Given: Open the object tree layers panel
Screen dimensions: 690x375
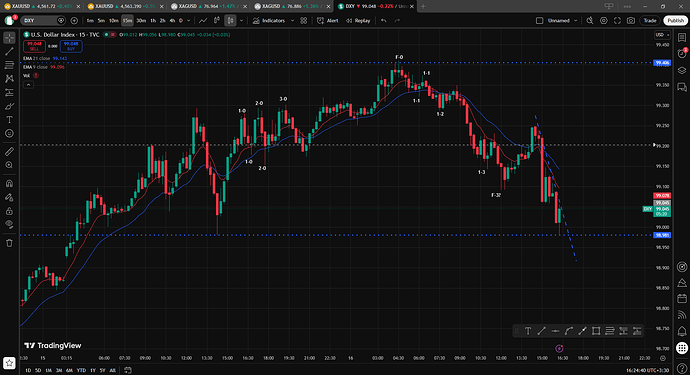Looking at the screenshot, I should (682, 70).
